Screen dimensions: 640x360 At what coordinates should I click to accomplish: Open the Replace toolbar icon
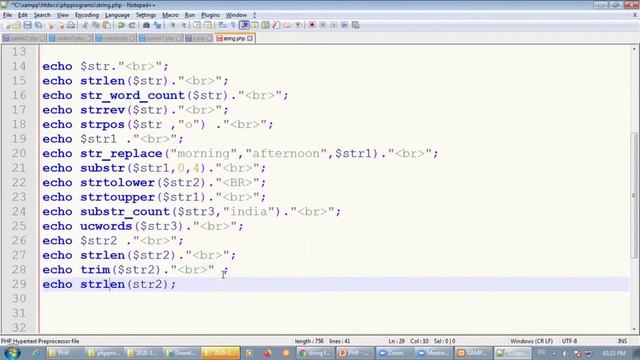tap(157, 25)
